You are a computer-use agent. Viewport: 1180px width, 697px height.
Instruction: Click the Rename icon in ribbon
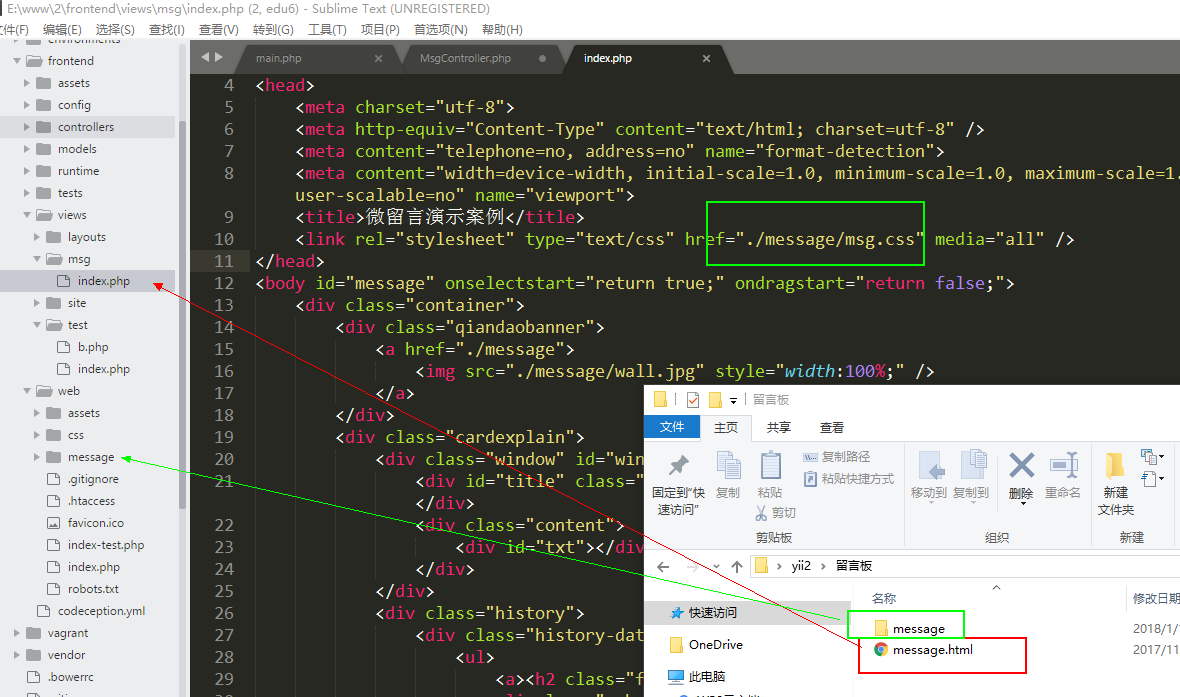point(1063,466)
